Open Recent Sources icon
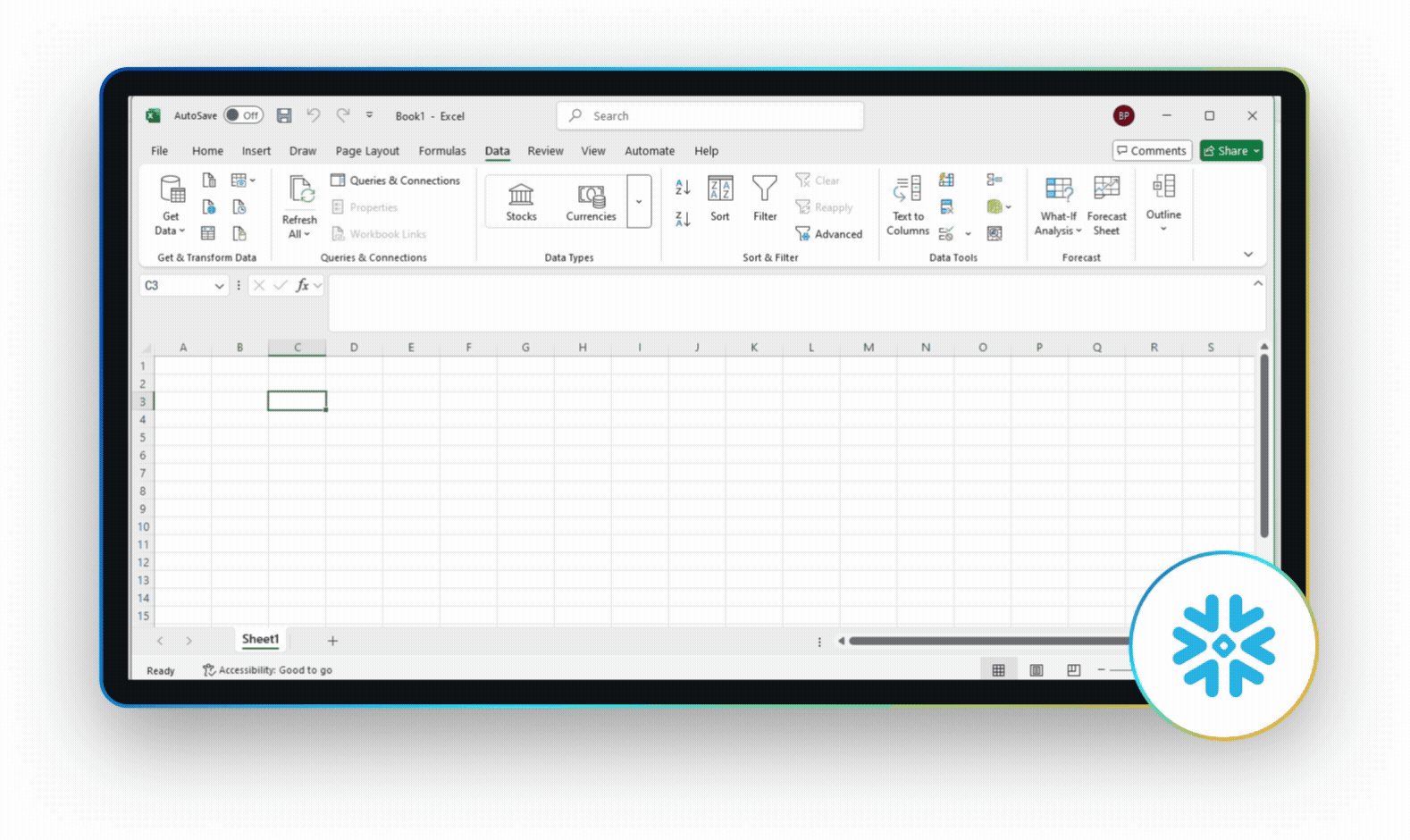The width and height of the screenshot is (1410, 840). tap(239, 207)
